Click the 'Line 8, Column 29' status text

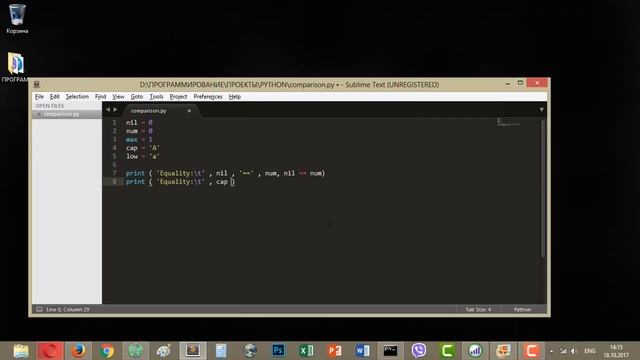pyautogui.click(x=67, y=309)
